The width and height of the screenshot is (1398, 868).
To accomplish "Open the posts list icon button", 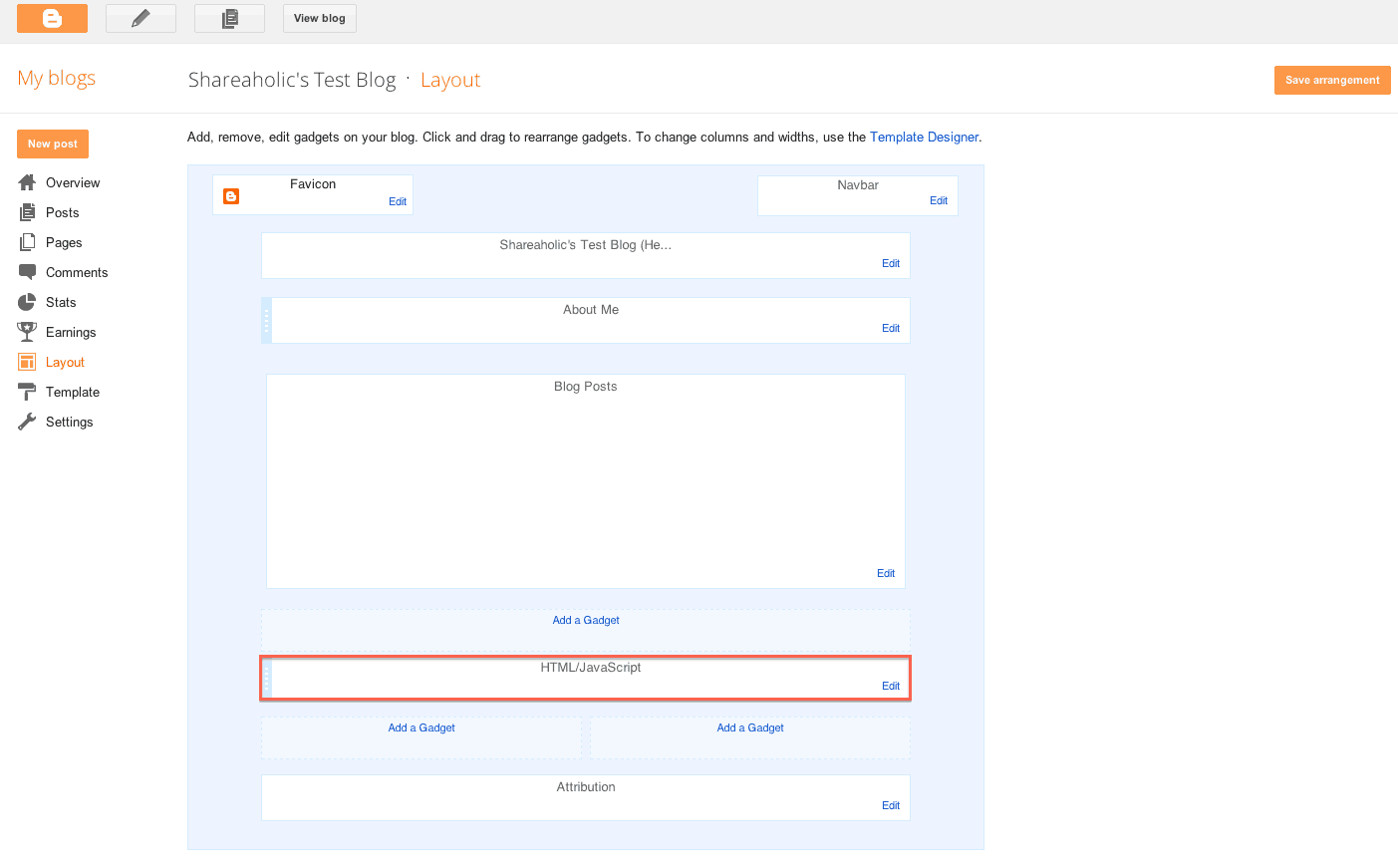I will (229, 18).
